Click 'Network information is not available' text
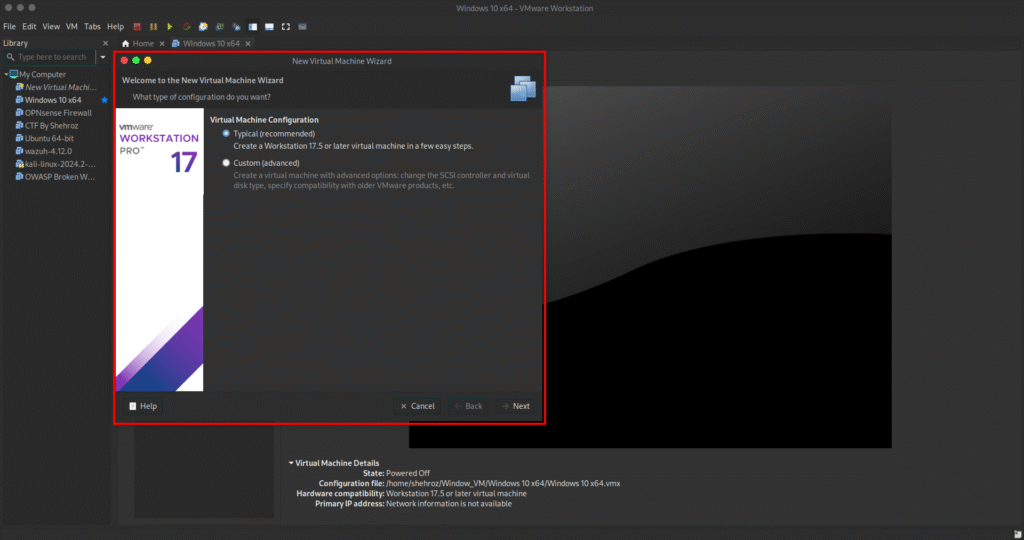 pos(449,504)
